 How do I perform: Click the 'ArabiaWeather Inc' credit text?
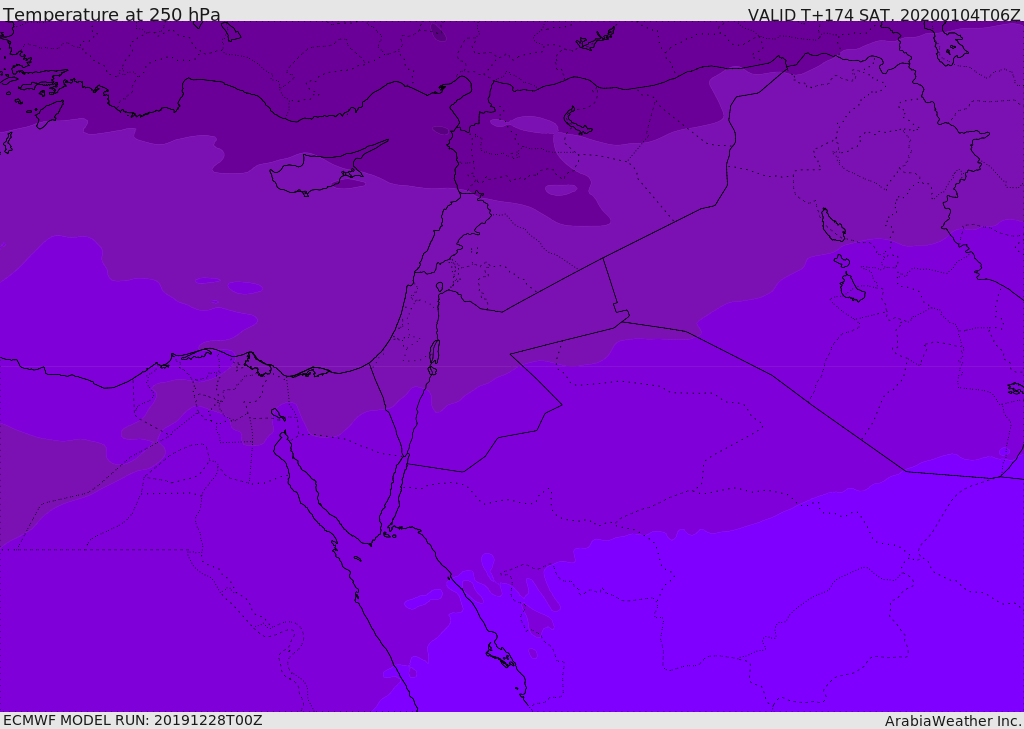tap(953, 721)
